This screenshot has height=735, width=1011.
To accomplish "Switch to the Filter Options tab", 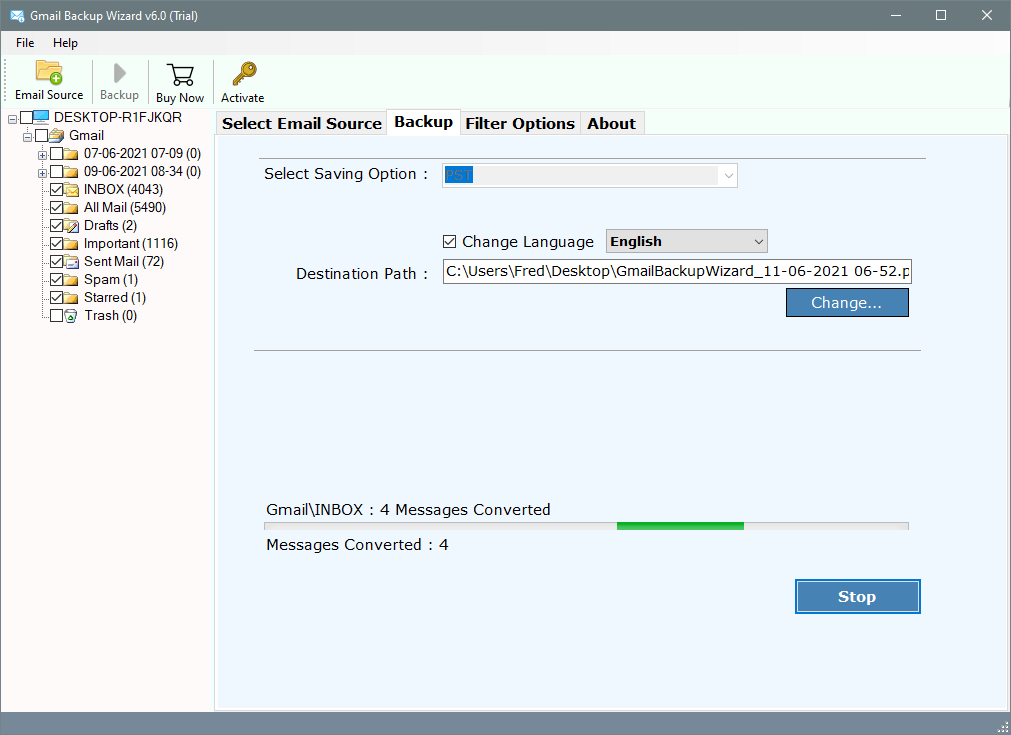I will [x=520, y=123].
